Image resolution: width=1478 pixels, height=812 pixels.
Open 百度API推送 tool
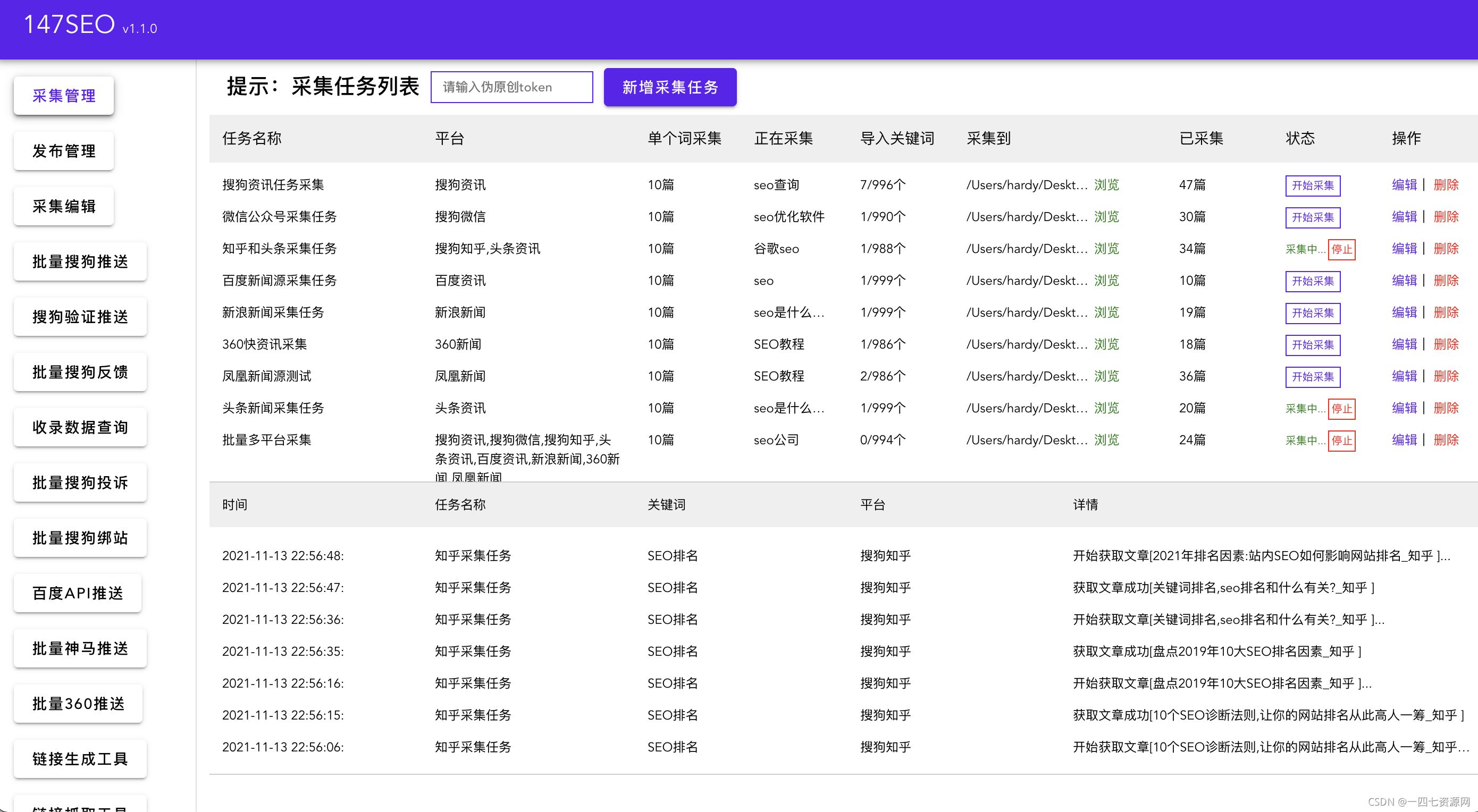tap(77, 593)
